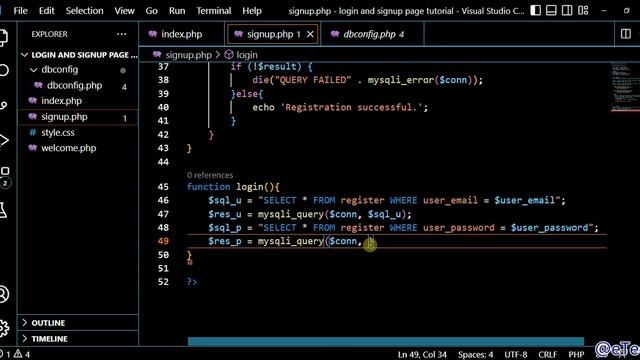Click the PHP icon beside welcome.php

[x=33, y=148]
